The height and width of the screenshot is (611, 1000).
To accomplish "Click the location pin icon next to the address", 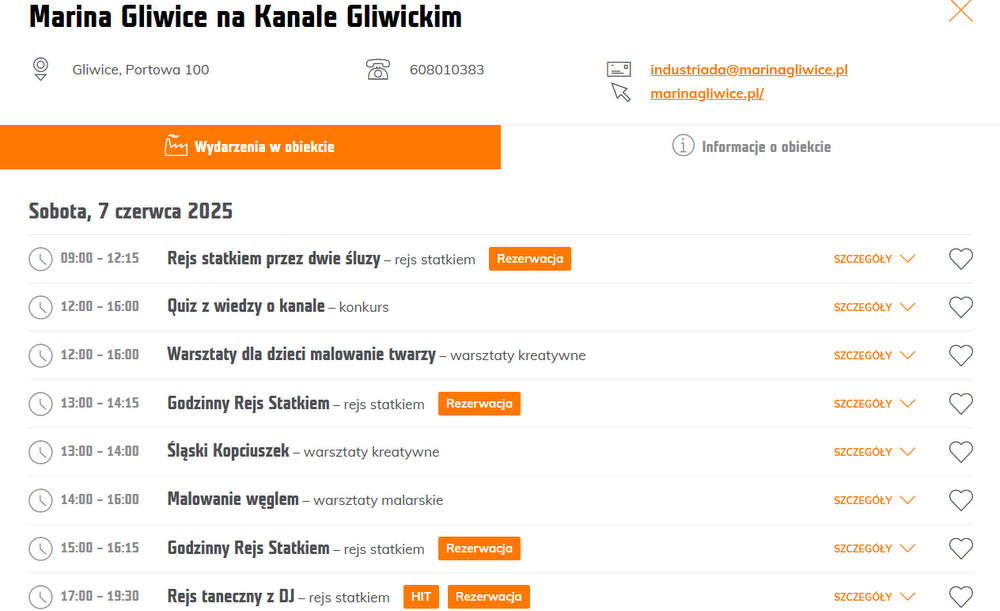I will tap(40, 69).
